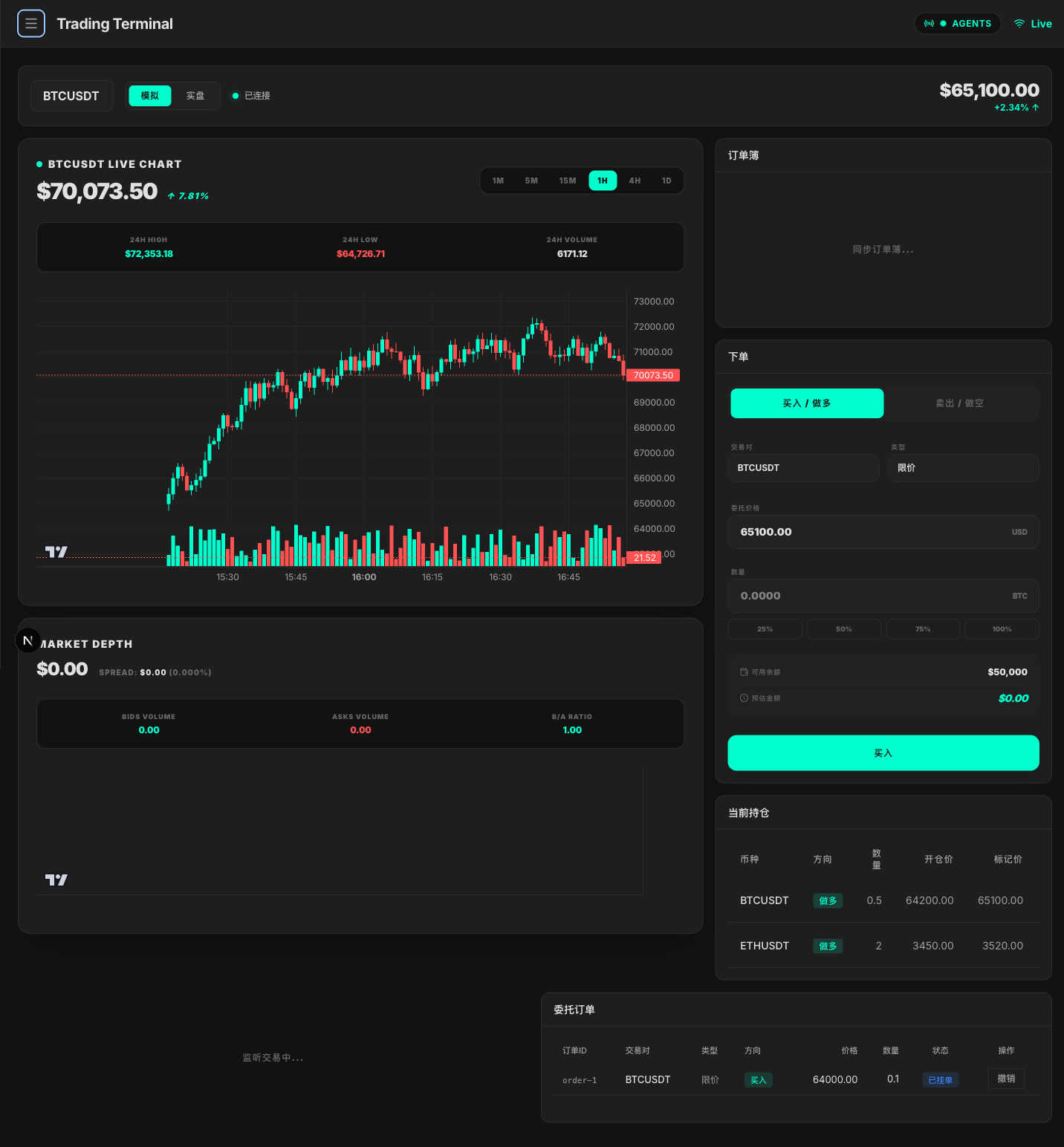Screen dimensions: 1064x1147
Task: Open the BTCUSDT symbol selector in header
Action: coord(71,96)
